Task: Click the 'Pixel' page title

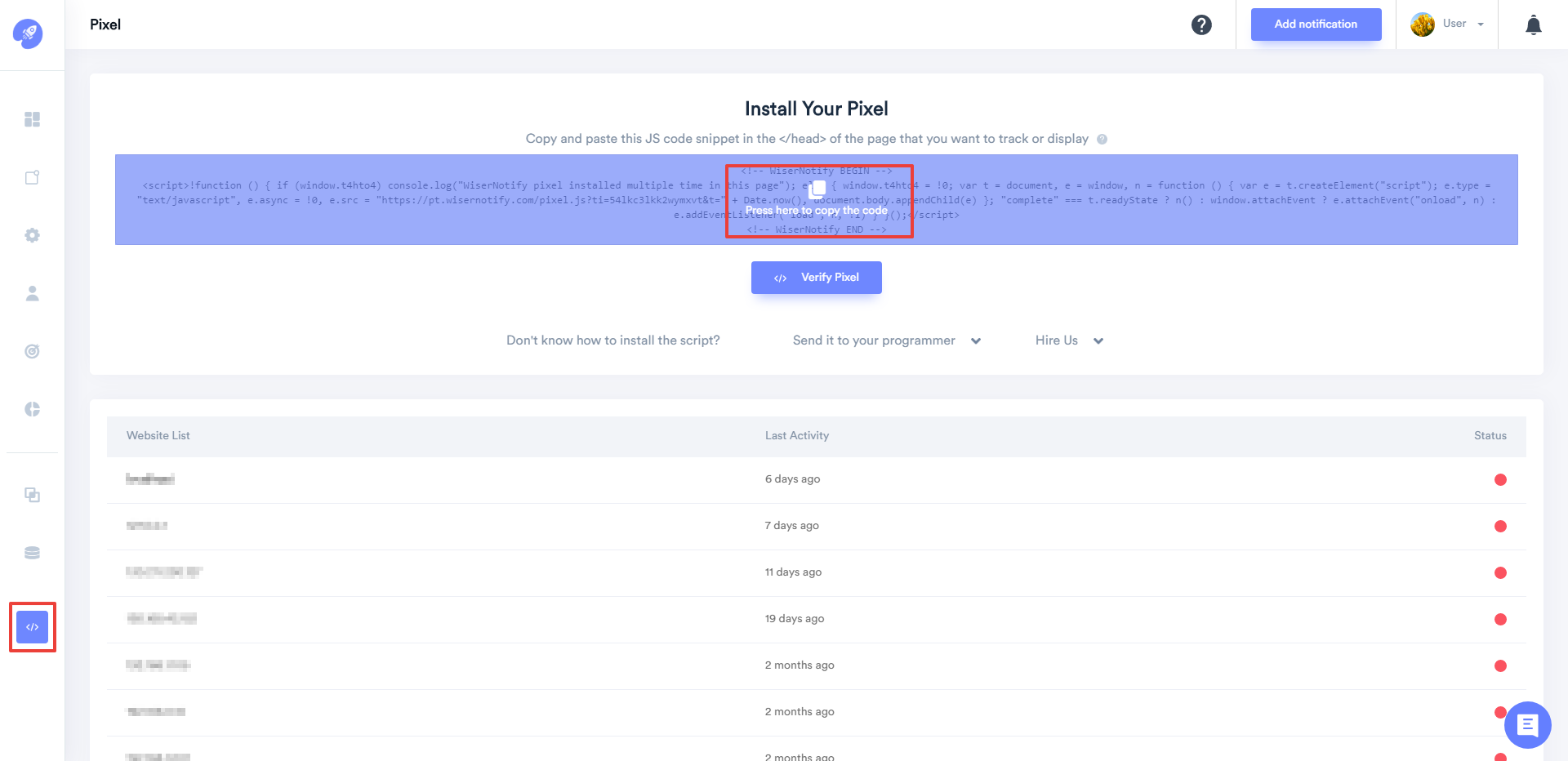Action: point(105,24)
